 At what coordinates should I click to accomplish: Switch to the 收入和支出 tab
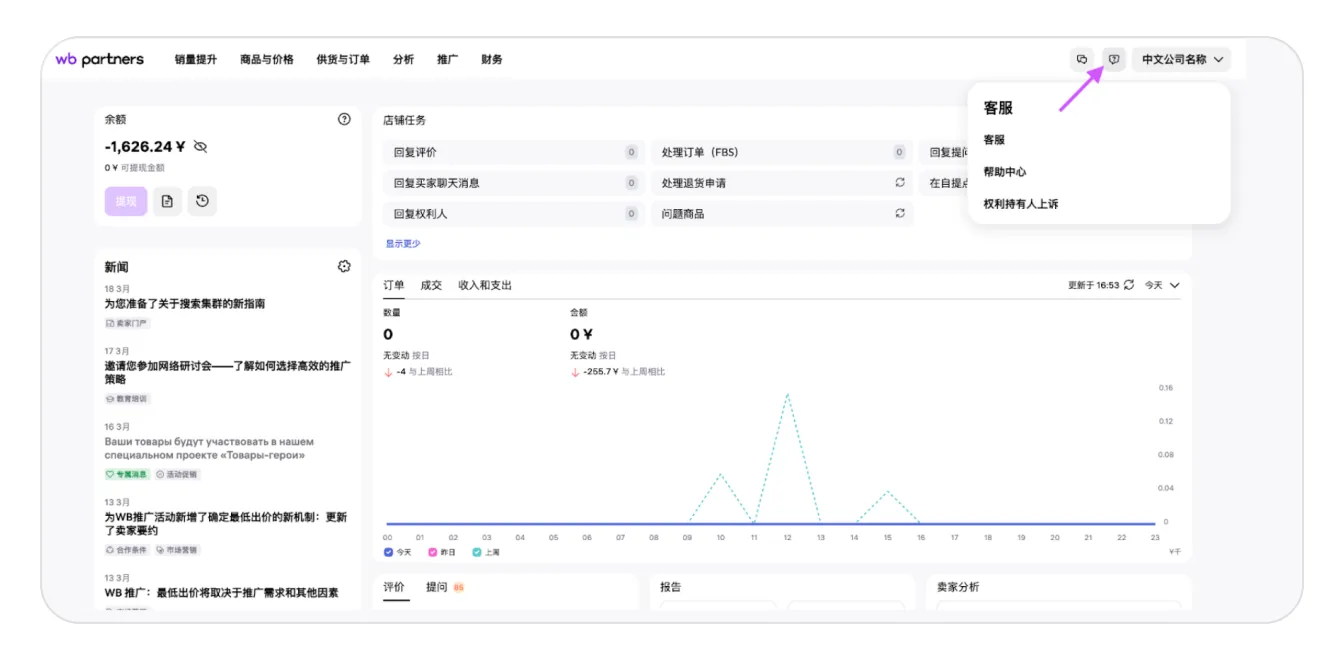pos(485,285)
